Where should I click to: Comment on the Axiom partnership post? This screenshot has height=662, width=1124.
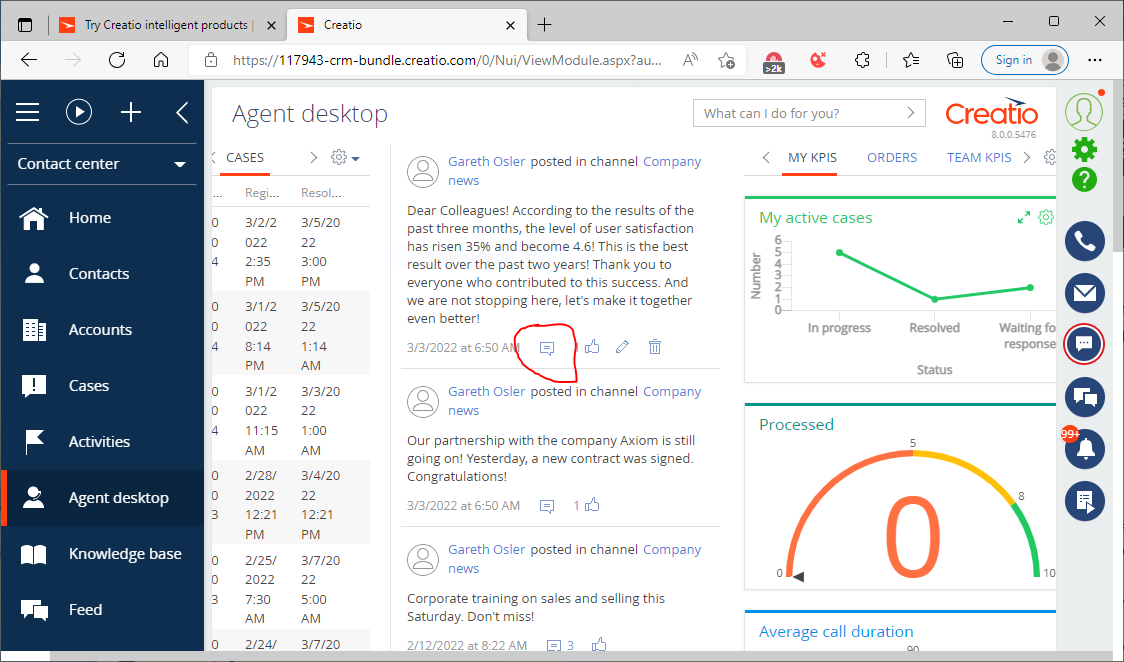(546, 507)
